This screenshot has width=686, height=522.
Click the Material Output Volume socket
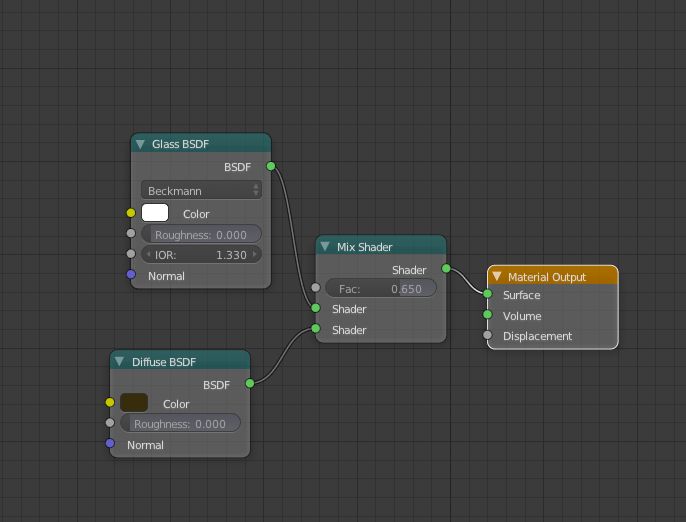tap(487, 314)
